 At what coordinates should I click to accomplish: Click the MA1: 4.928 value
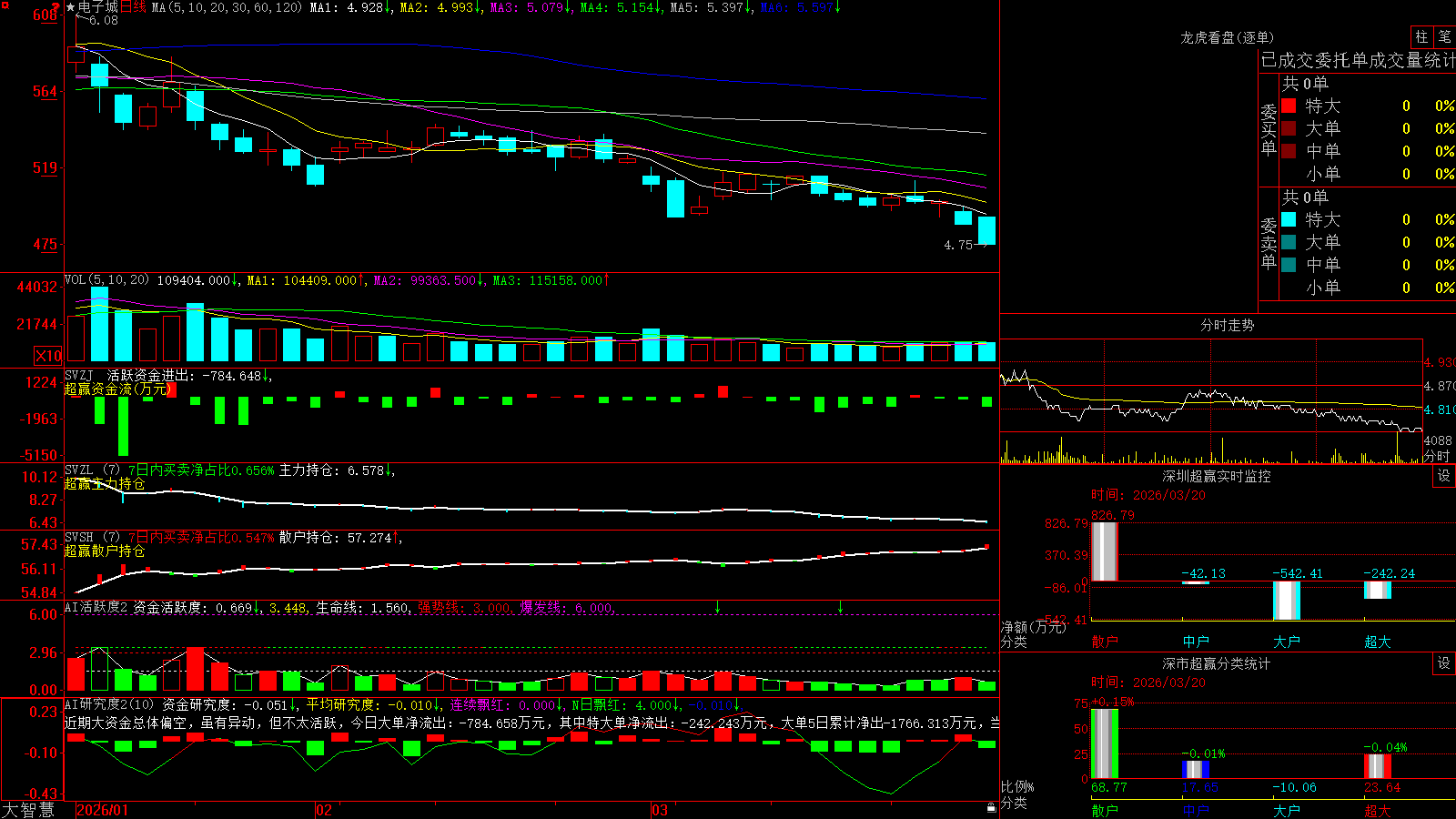tap(351, 7)
